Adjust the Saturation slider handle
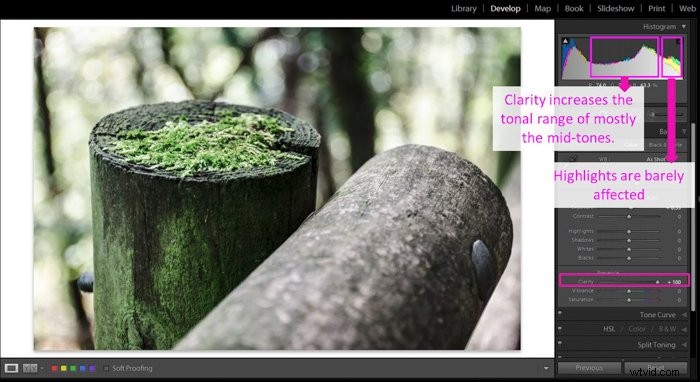This screenshot has width=700, height=382. pyautogui.click(x=629, y=300)
